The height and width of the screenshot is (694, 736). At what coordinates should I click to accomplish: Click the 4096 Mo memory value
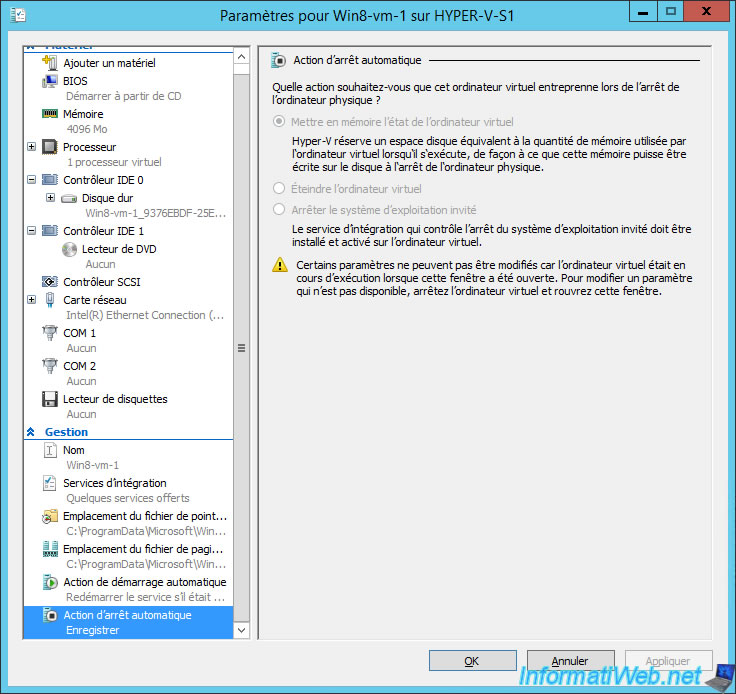point(87,129)
